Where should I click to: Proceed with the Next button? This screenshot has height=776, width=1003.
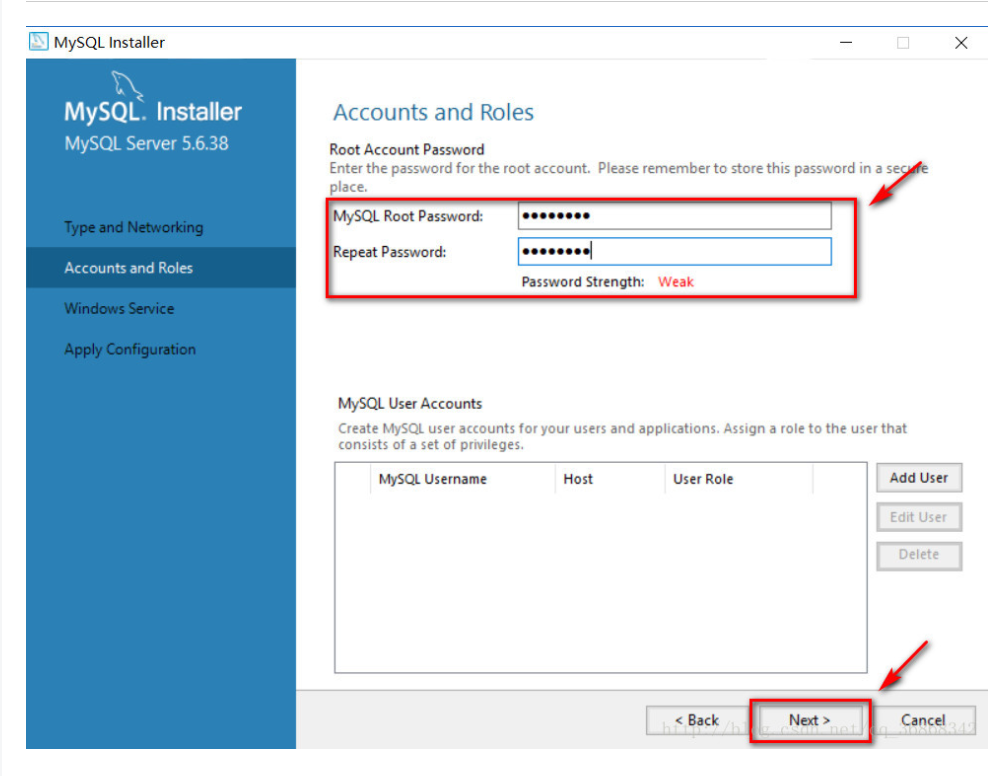[x=810, y=720]
